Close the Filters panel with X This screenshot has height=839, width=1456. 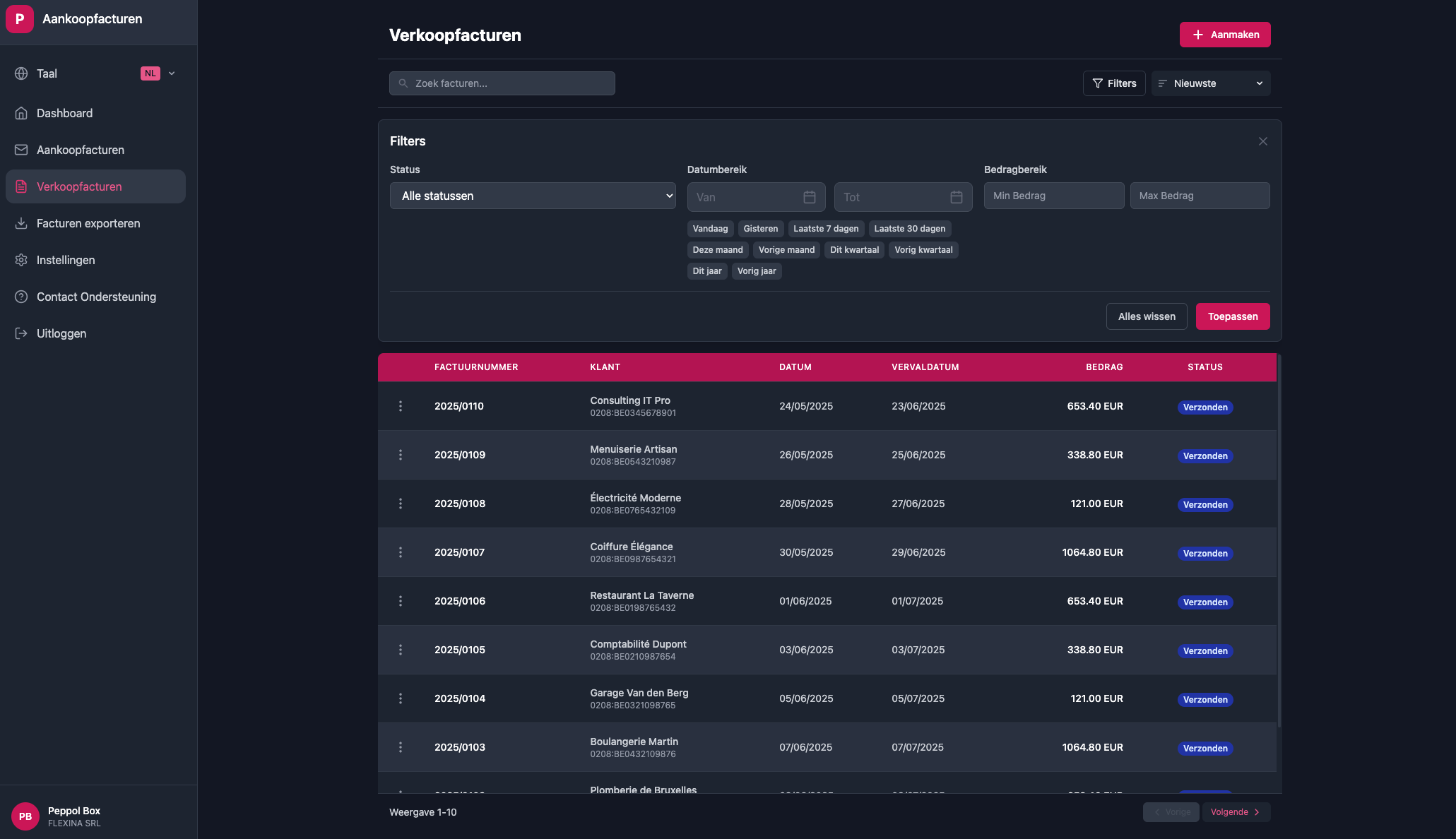click(x=1263, y=141)
